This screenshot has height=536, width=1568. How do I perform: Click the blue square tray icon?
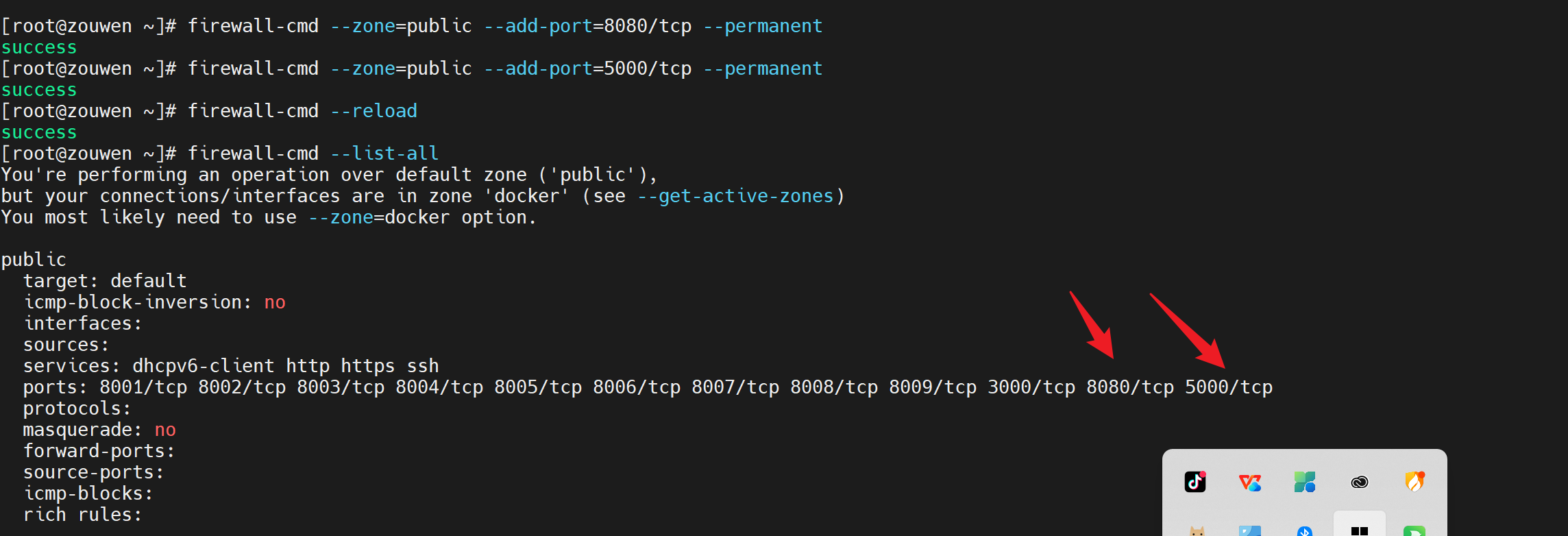coord(1250,531)
